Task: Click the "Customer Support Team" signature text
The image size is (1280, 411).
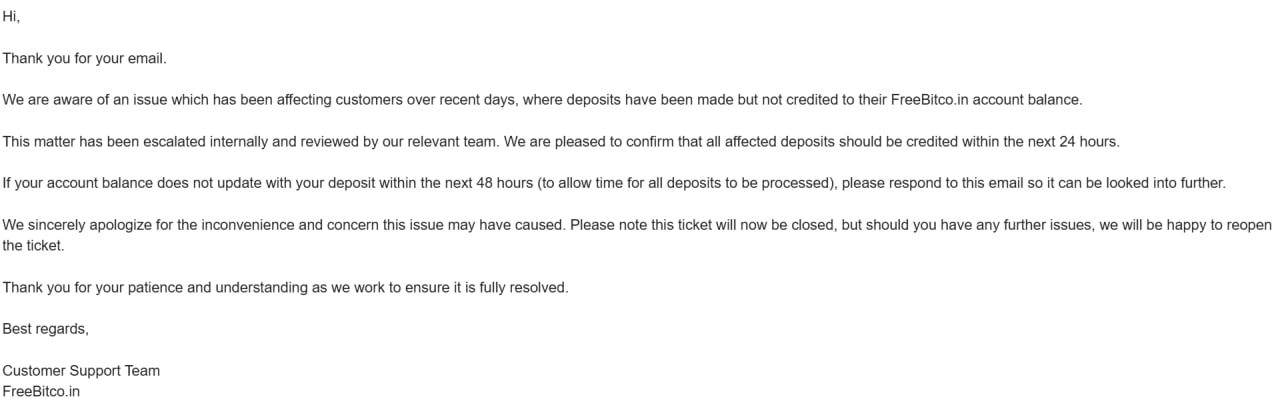Action: 81,370
